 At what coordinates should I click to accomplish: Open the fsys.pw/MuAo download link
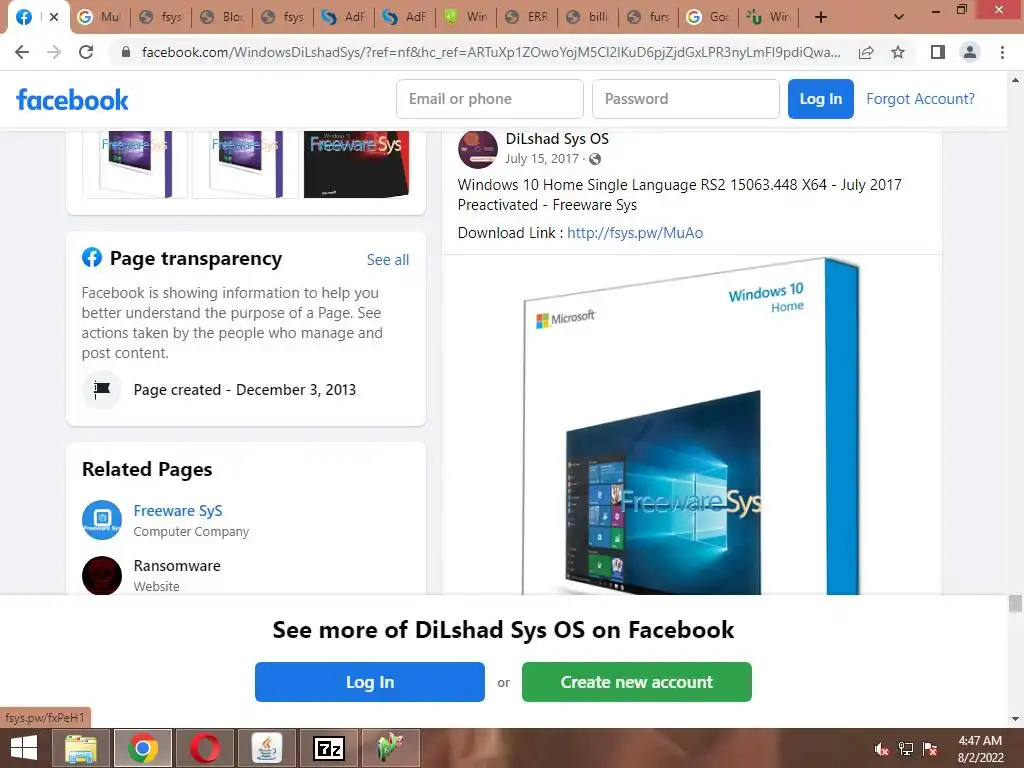point(635,232)
